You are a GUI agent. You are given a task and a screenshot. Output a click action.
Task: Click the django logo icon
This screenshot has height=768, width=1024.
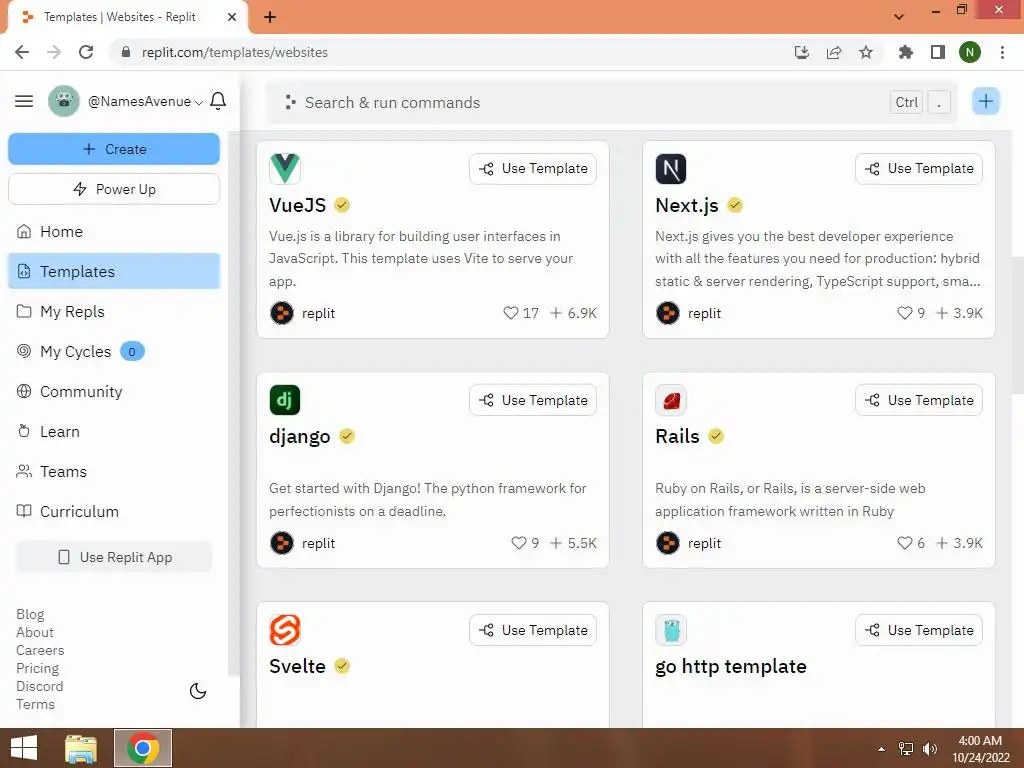285,400
